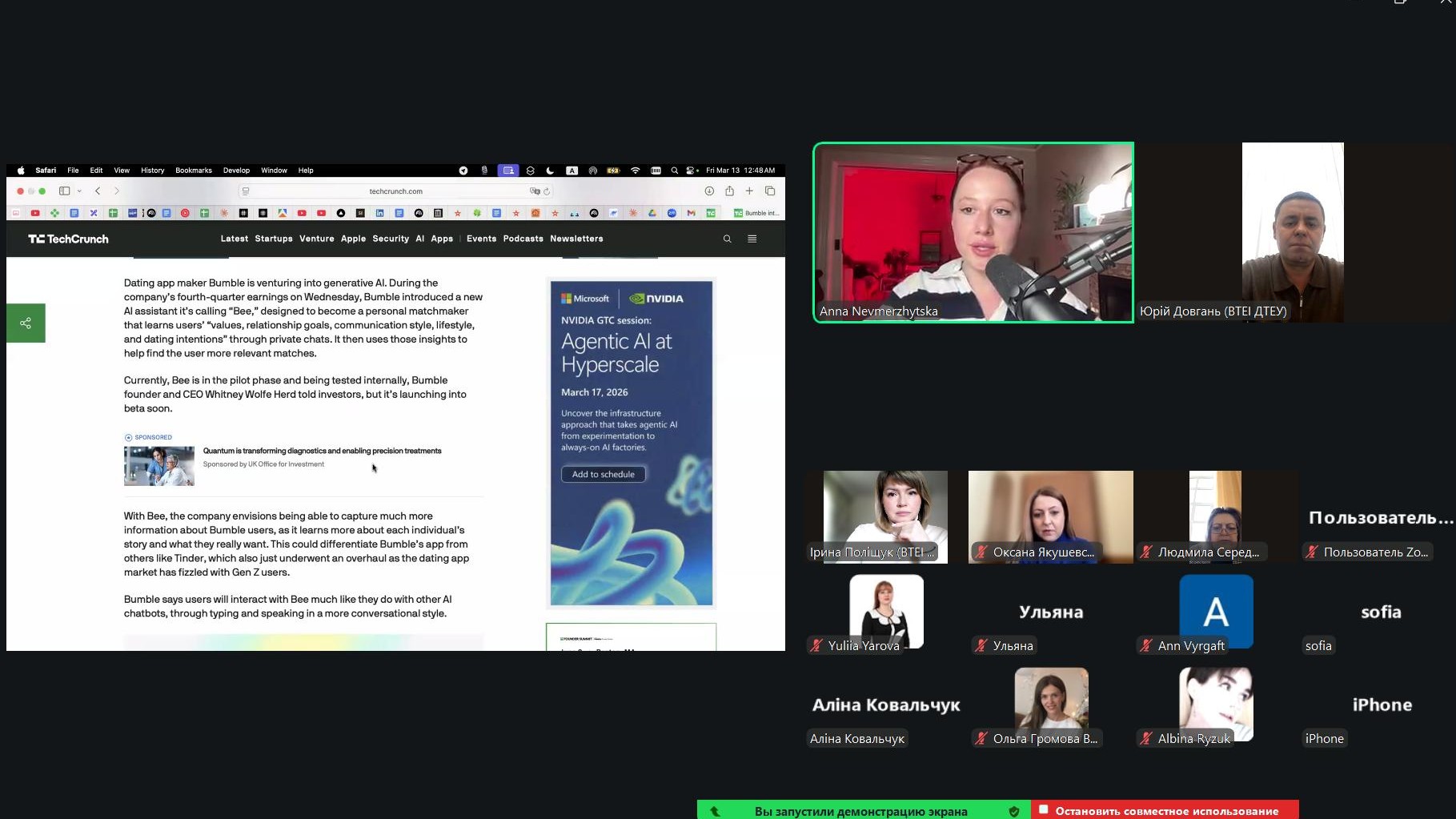1456x819 pixels.
Task: Stop screen sharing with the red button
Action: [1165, 810]
